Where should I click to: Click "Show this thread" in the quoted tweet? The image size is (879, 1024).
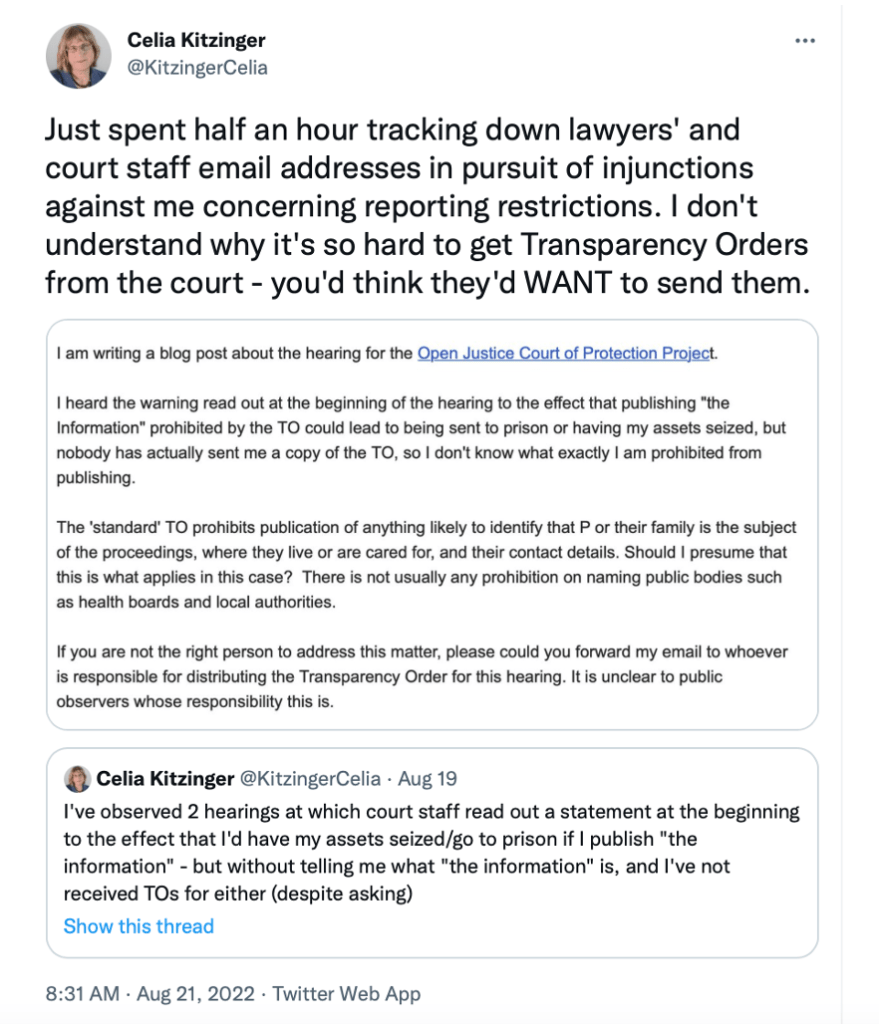point(138,926)
